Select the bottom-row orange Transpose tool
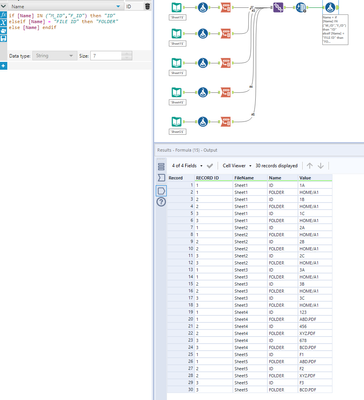Screen dimensions: 364x400 226,121
